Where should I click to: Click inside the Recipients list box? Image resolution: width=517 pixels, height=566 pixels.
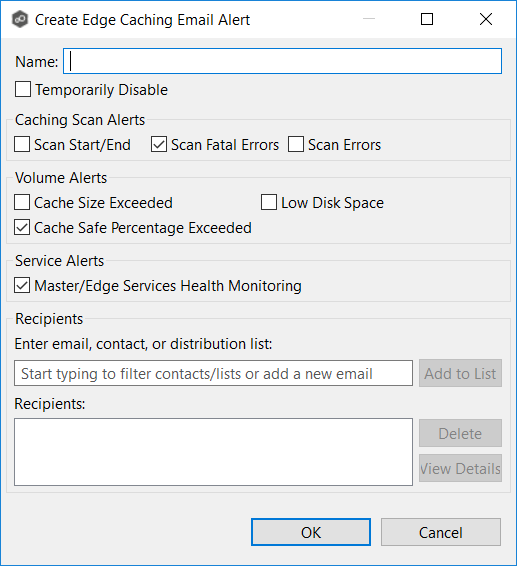tap(213, 452)
